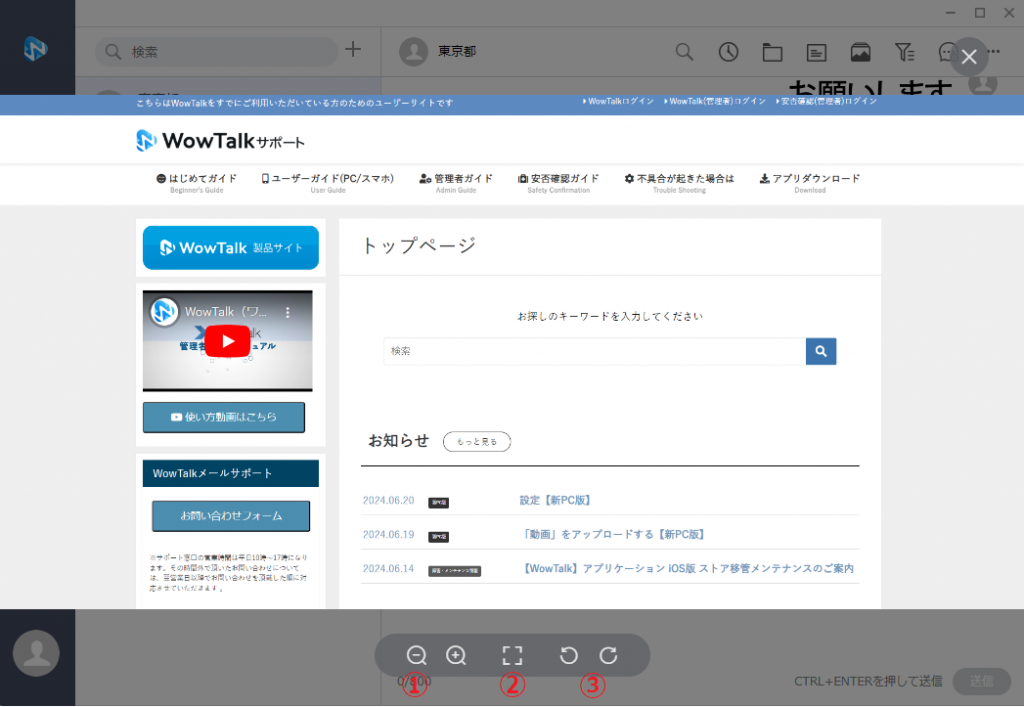This screenshot has width=1024, height=707.
Task: Play the WowTalk tutorial video
Action: (x=227, y=341)
